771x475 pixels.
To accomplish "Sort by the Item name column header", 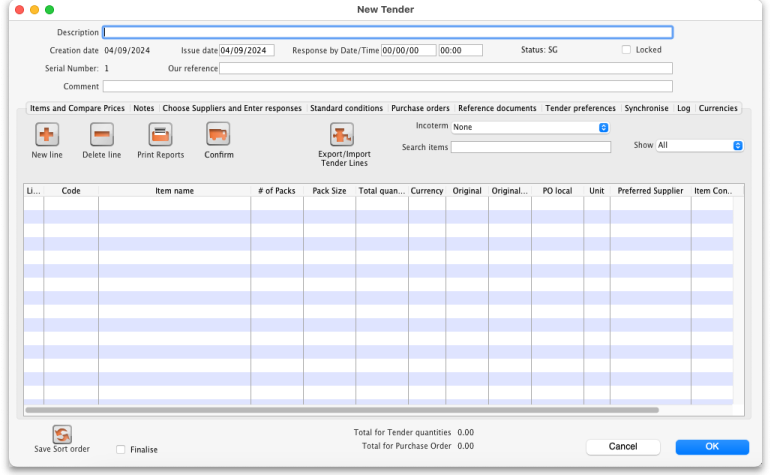I will (x=174, y=190).
